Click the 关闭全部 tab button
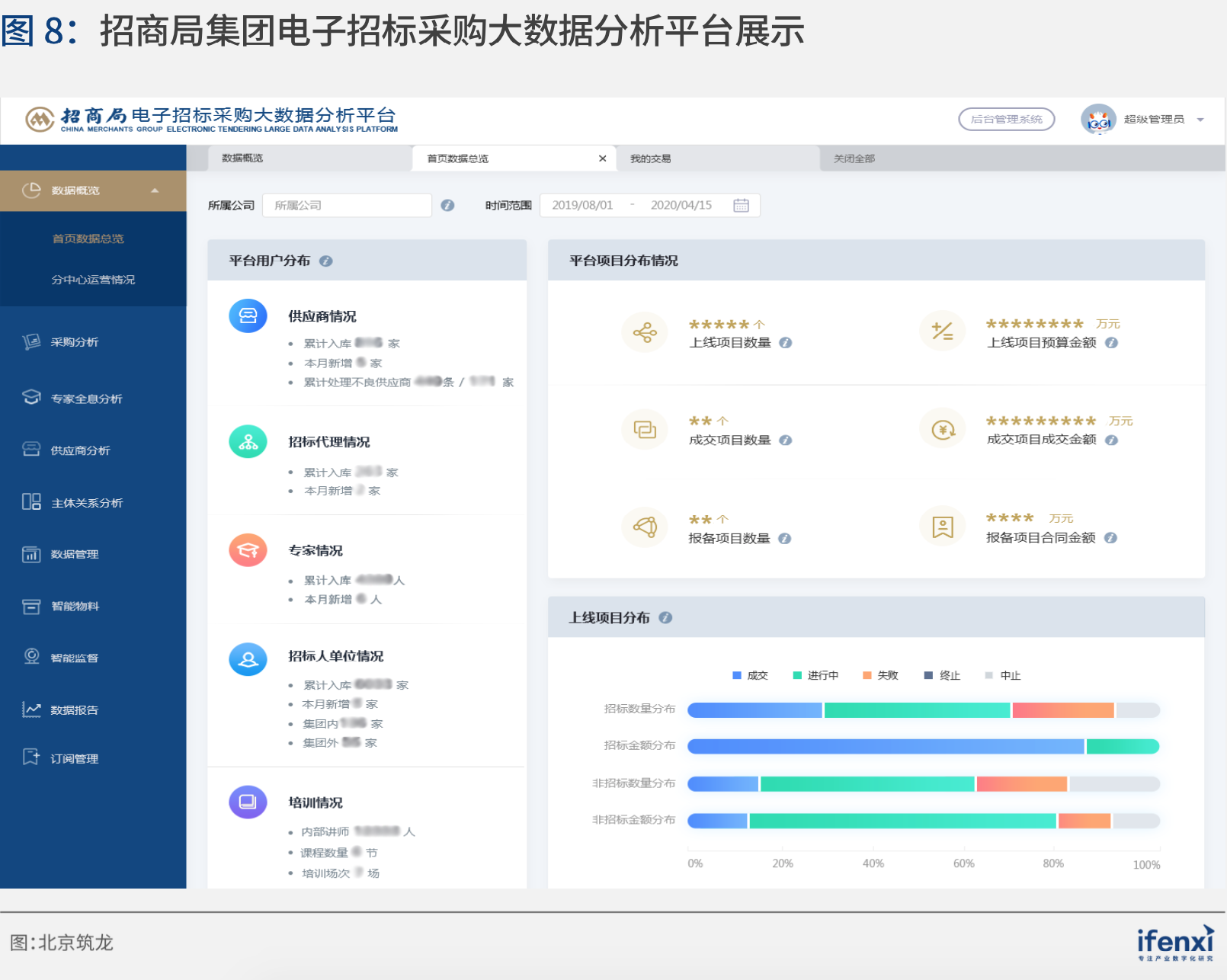 point(854,159)
